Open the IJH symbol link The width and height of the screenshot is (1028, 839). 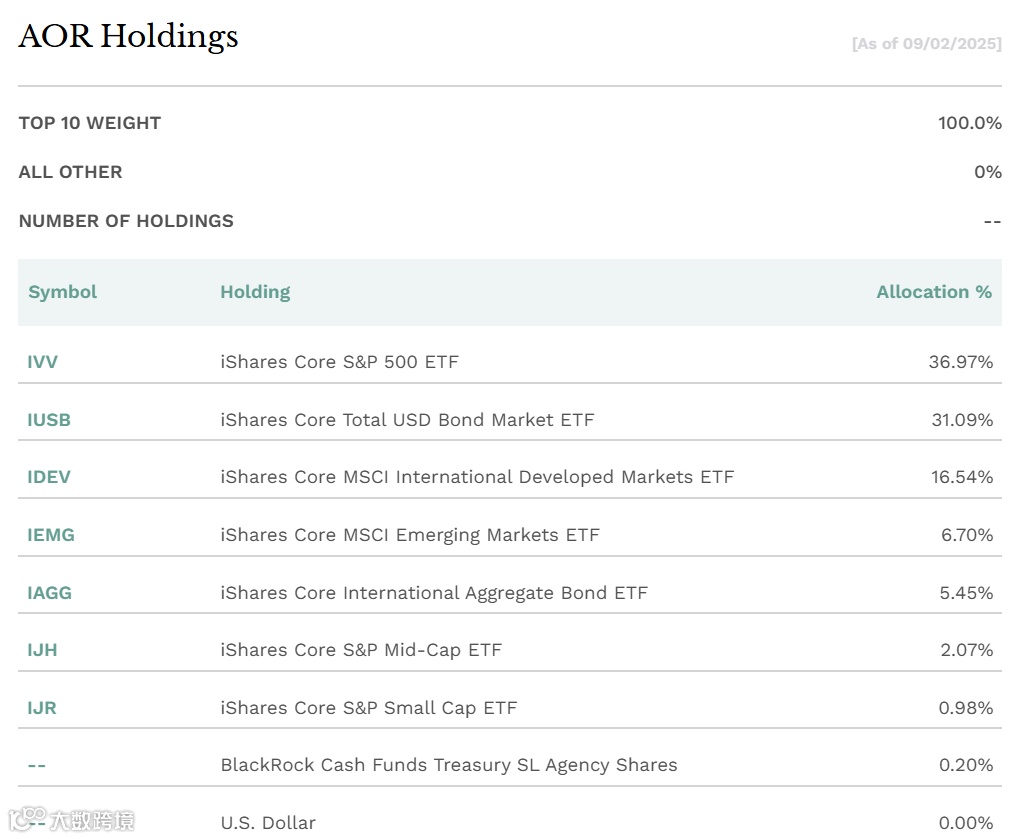pyautogui.click(x=42, y=650)
